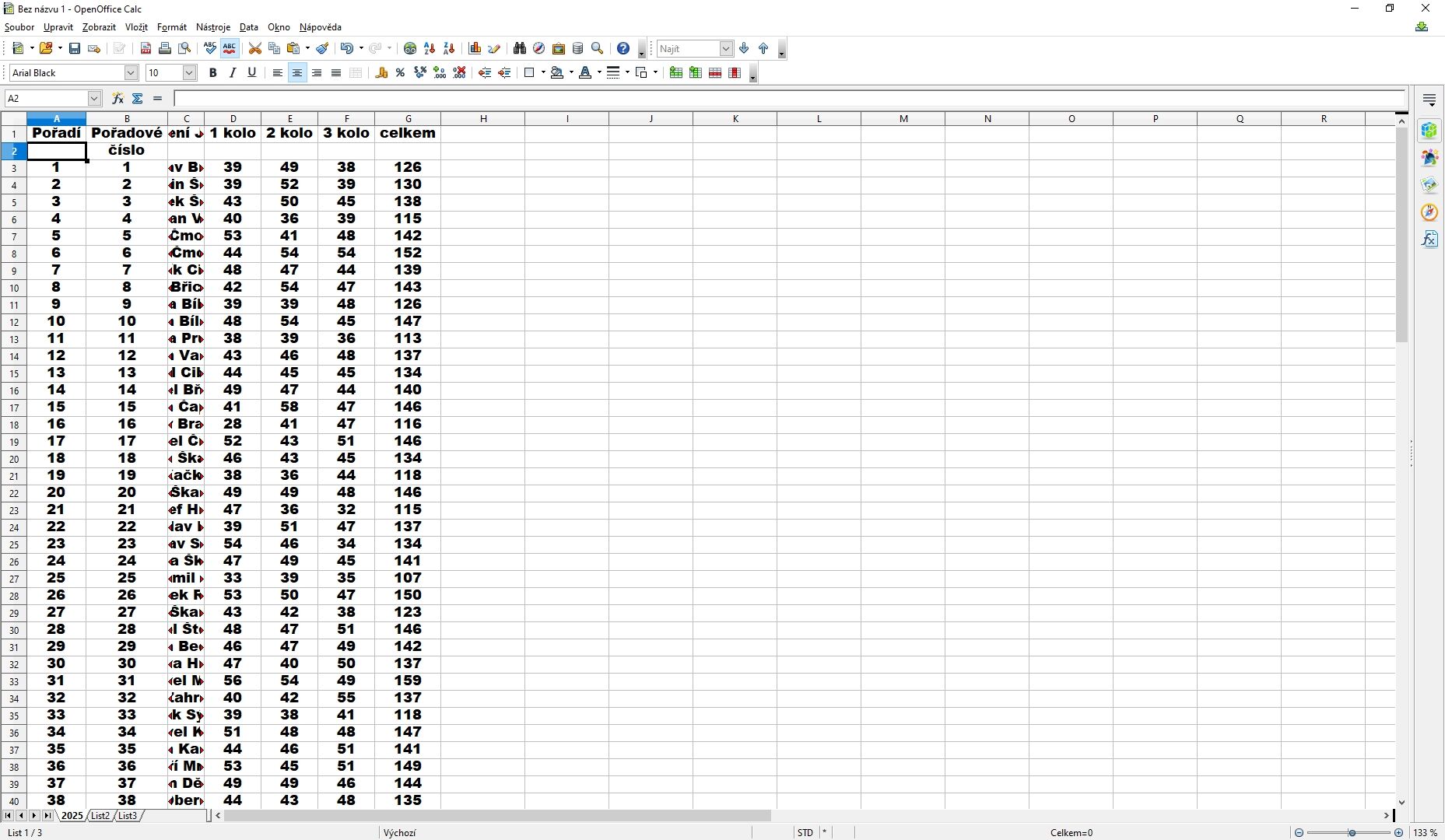
Task: Click the Sort Ascending icon
Action: coord(430,48)
